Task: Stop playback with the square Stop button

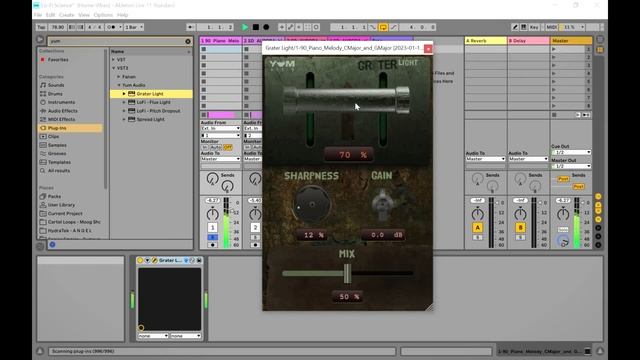Action: [x=256, y=27]
